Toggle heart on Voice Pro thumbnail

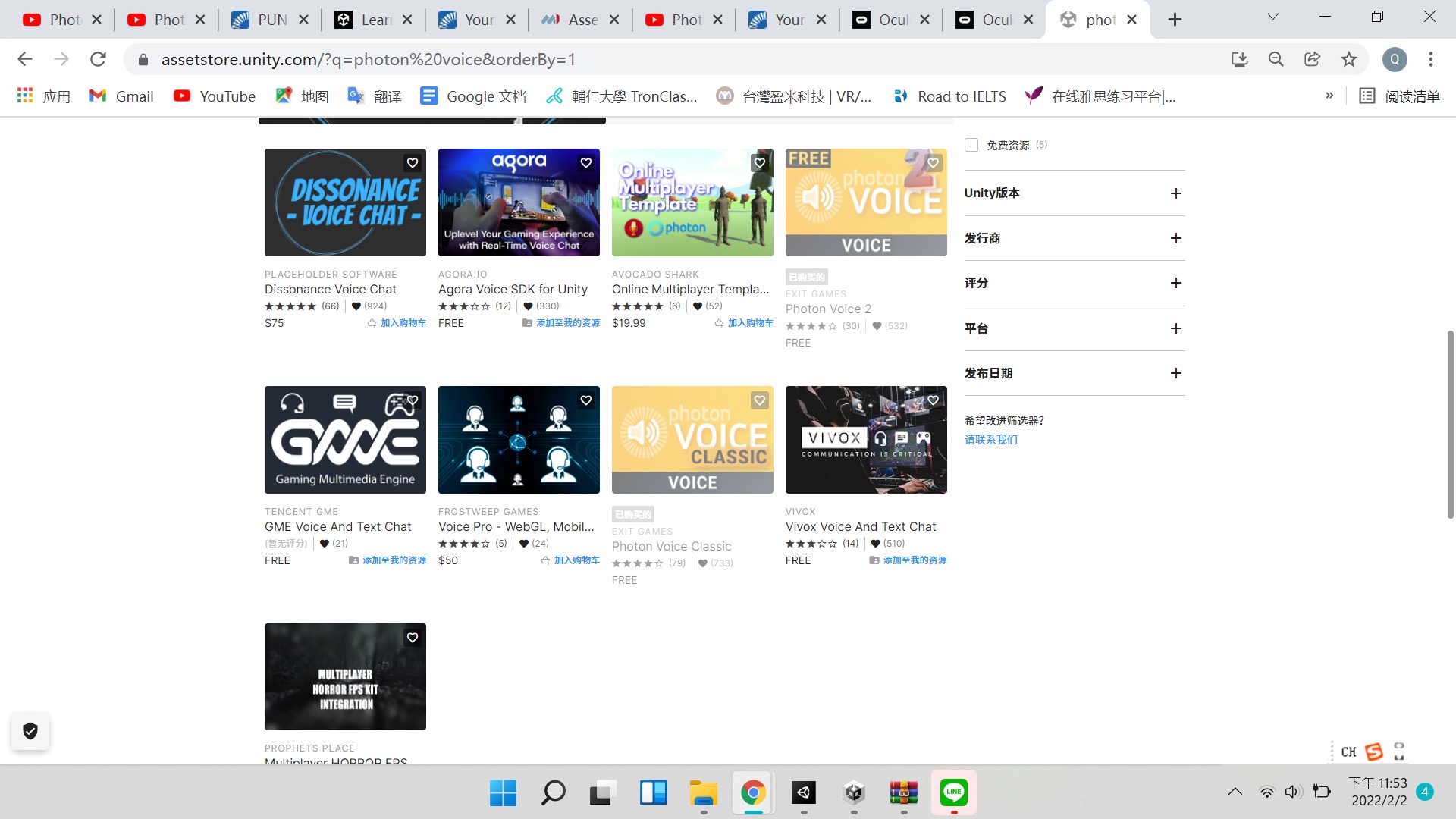(586, 400)
